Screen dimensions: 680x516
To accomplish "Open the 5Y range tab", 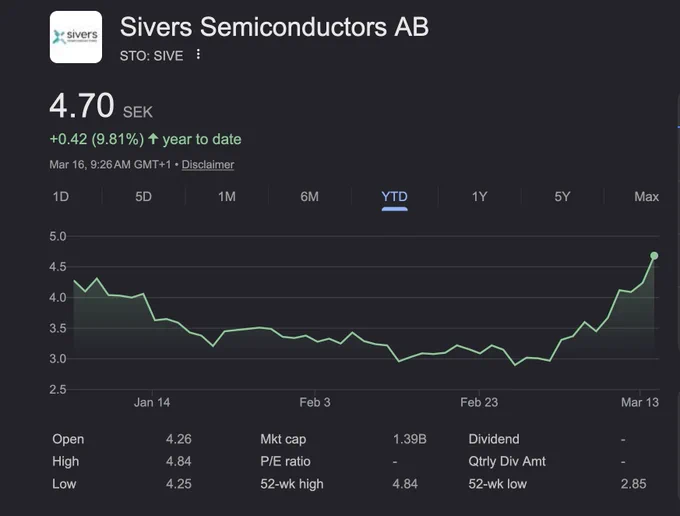I will 562,197.
